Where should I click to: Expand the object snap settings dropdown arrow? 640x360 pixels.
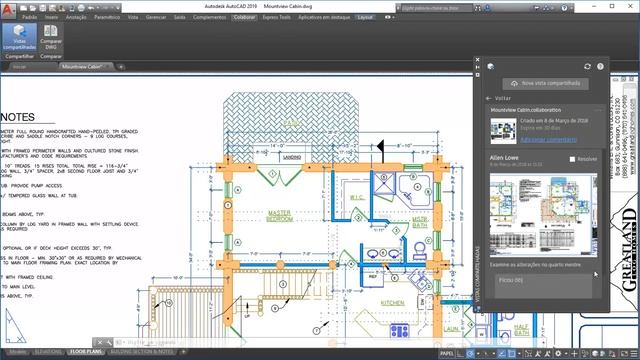[519, 353]
